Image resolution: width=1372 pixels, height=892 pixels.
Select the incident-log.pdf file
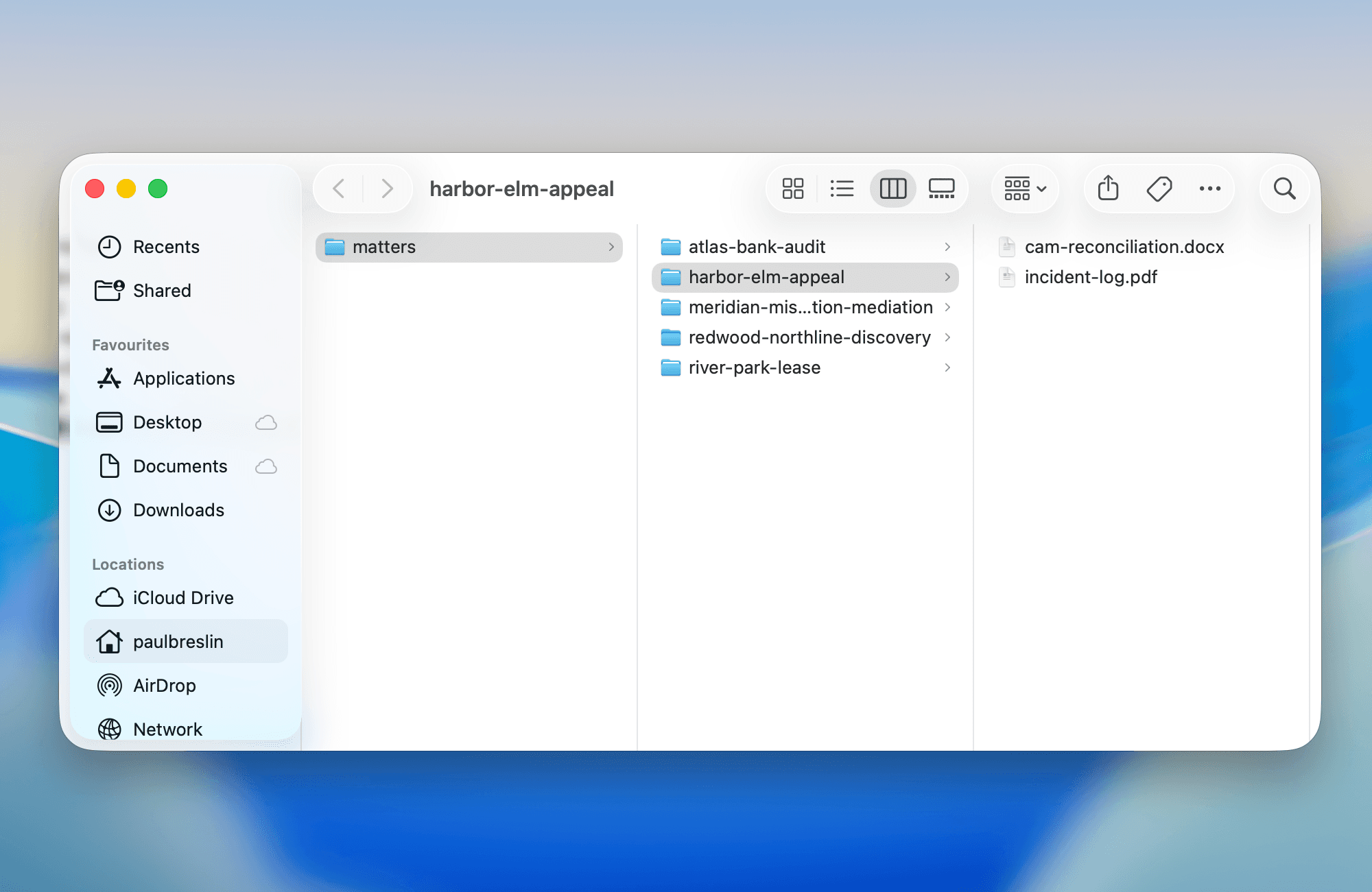(1090, 277)
